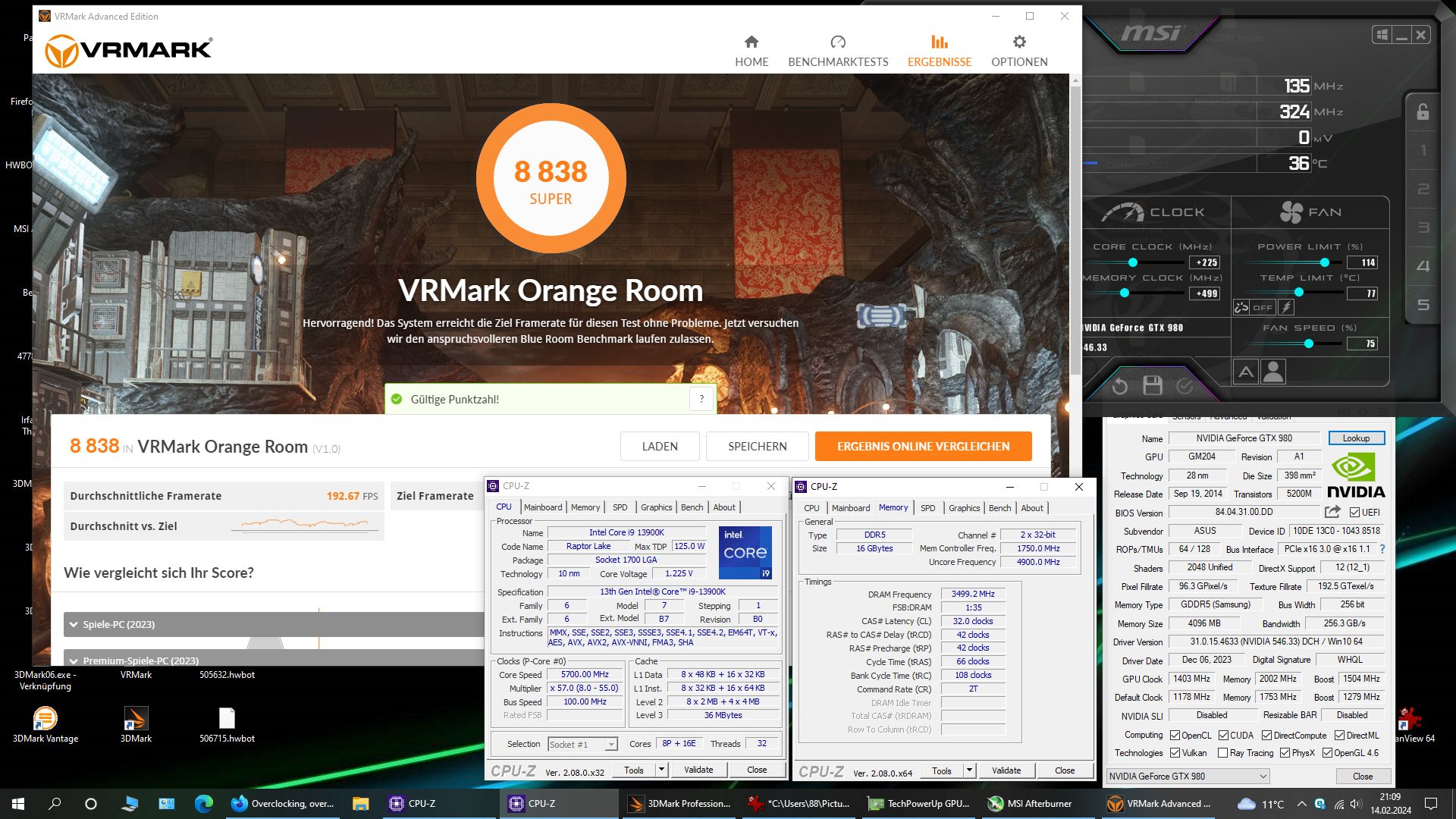Viewport: 1456px width, 819px height.
Task: Click Lookup button in GPU-Z
Action: pyautogui.click(x=1356, y=438)
